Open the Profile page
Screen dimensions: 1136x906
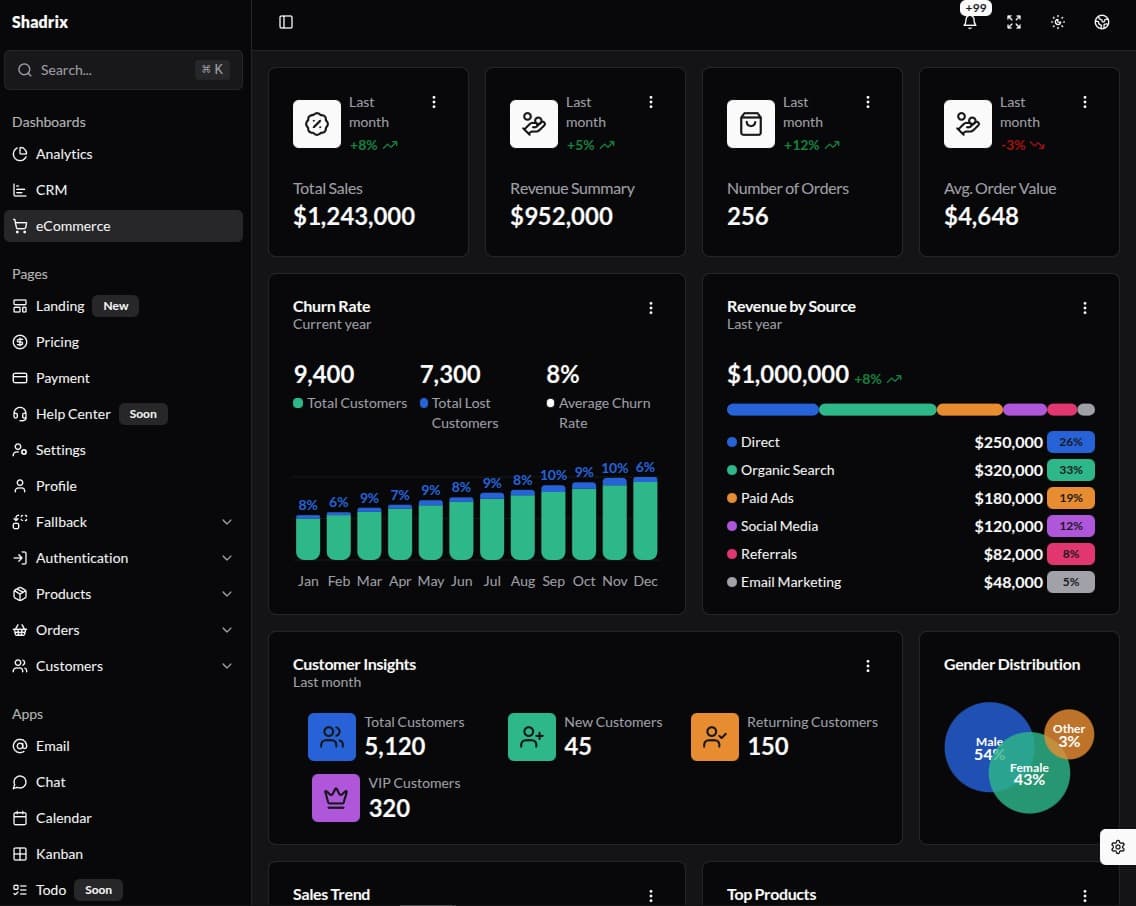tap(123, 486)
